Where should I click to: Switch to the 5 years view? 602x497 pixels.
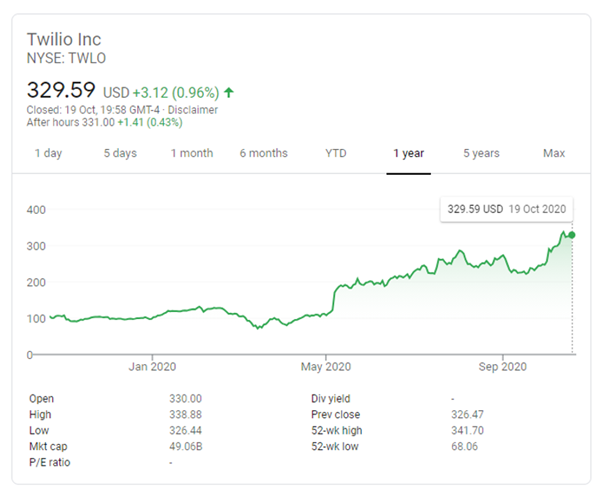point(481,153)
